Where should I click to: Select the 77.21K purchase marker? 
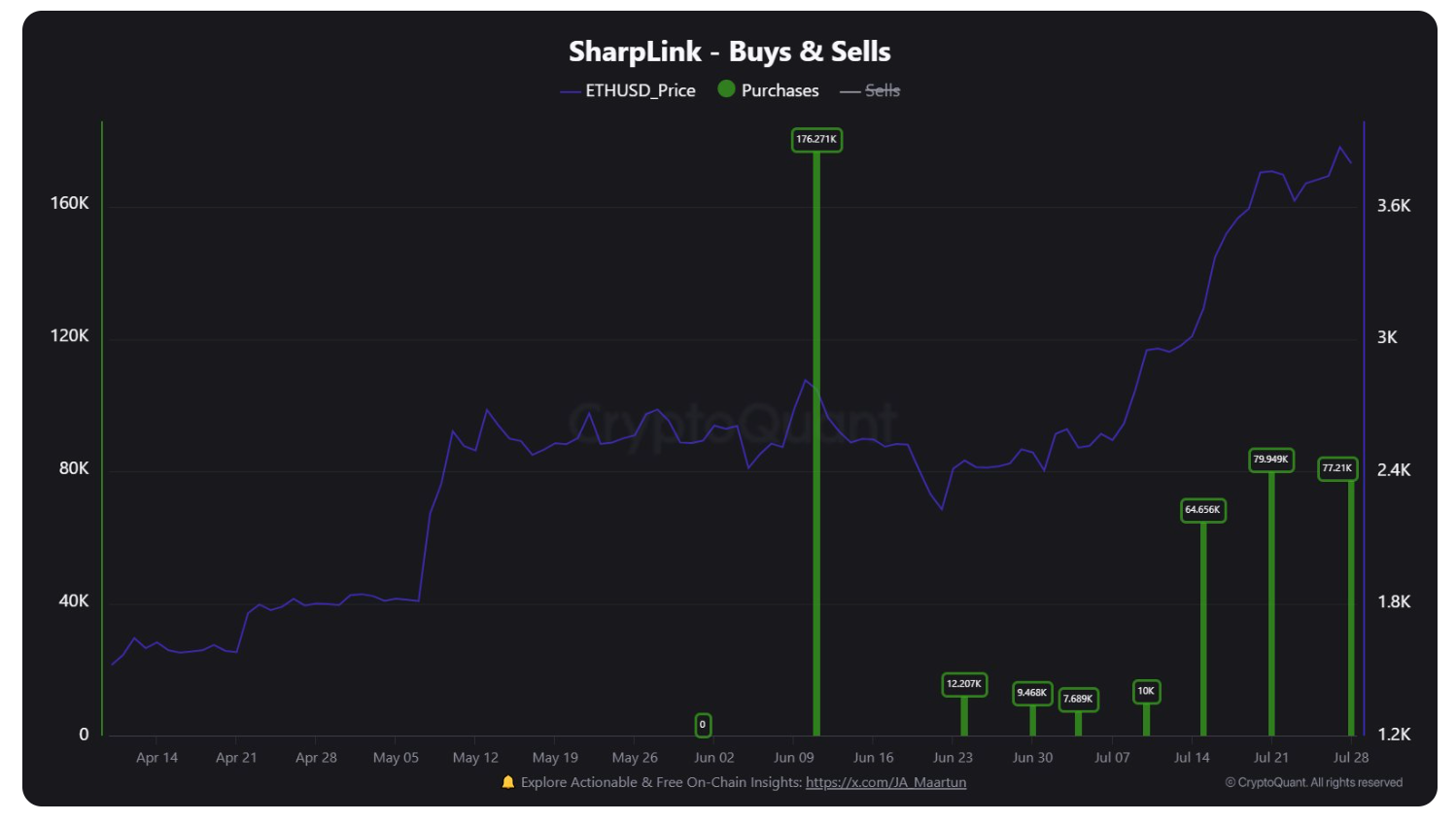(1337, 468)
